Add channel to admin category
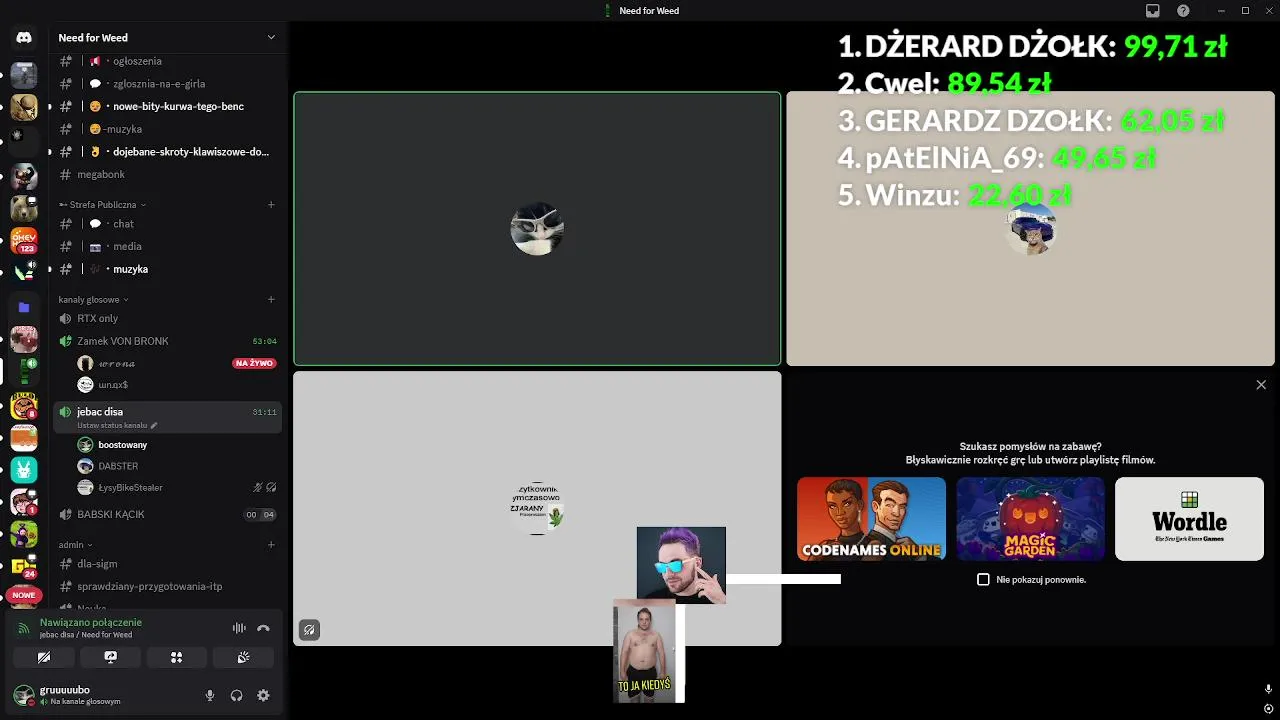Viewport: 1280px width, 720px height. pyautogui.click(x=271, y=545)
